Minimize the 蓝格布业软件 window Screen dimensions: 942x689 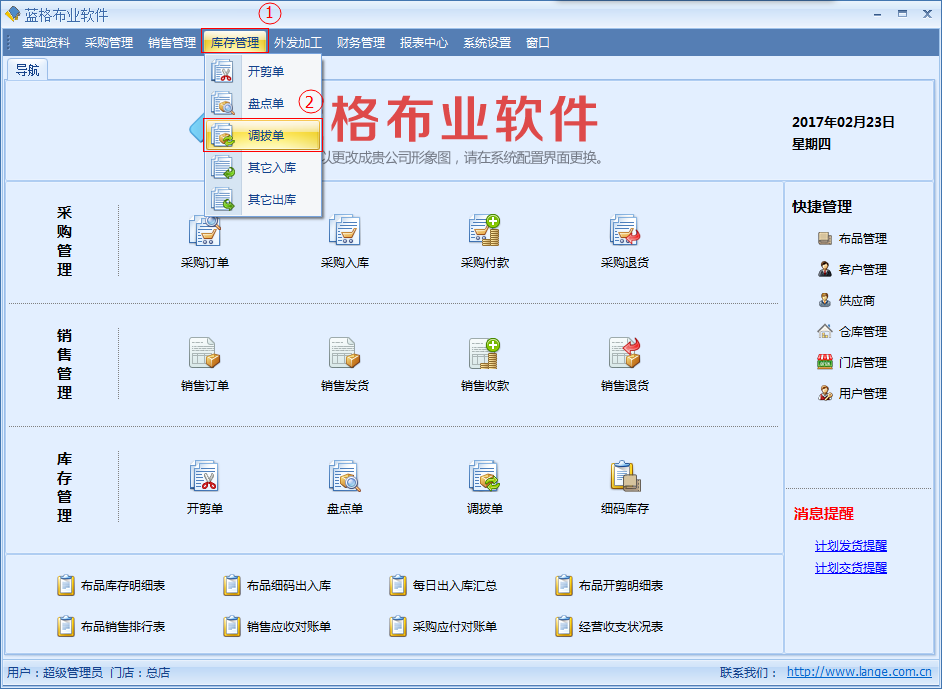pyautogui.click(x=878, y=14)
